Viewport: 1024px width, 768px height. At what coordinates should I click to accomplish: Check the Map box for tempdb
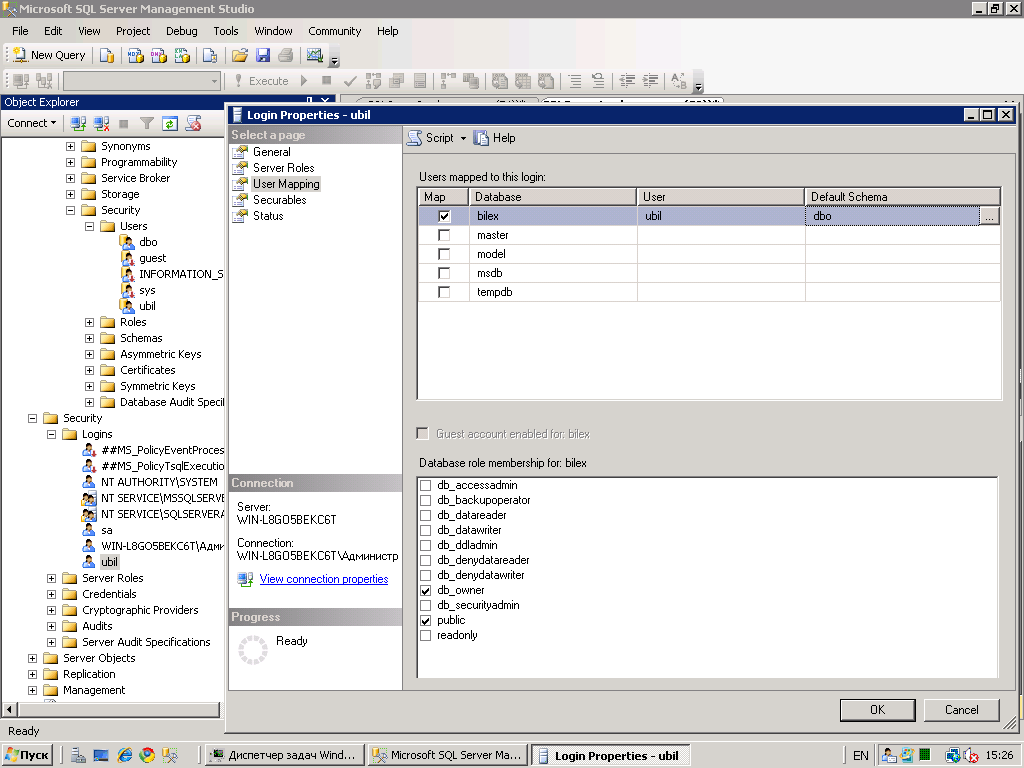pyautogui.click(x=444, y=292)
